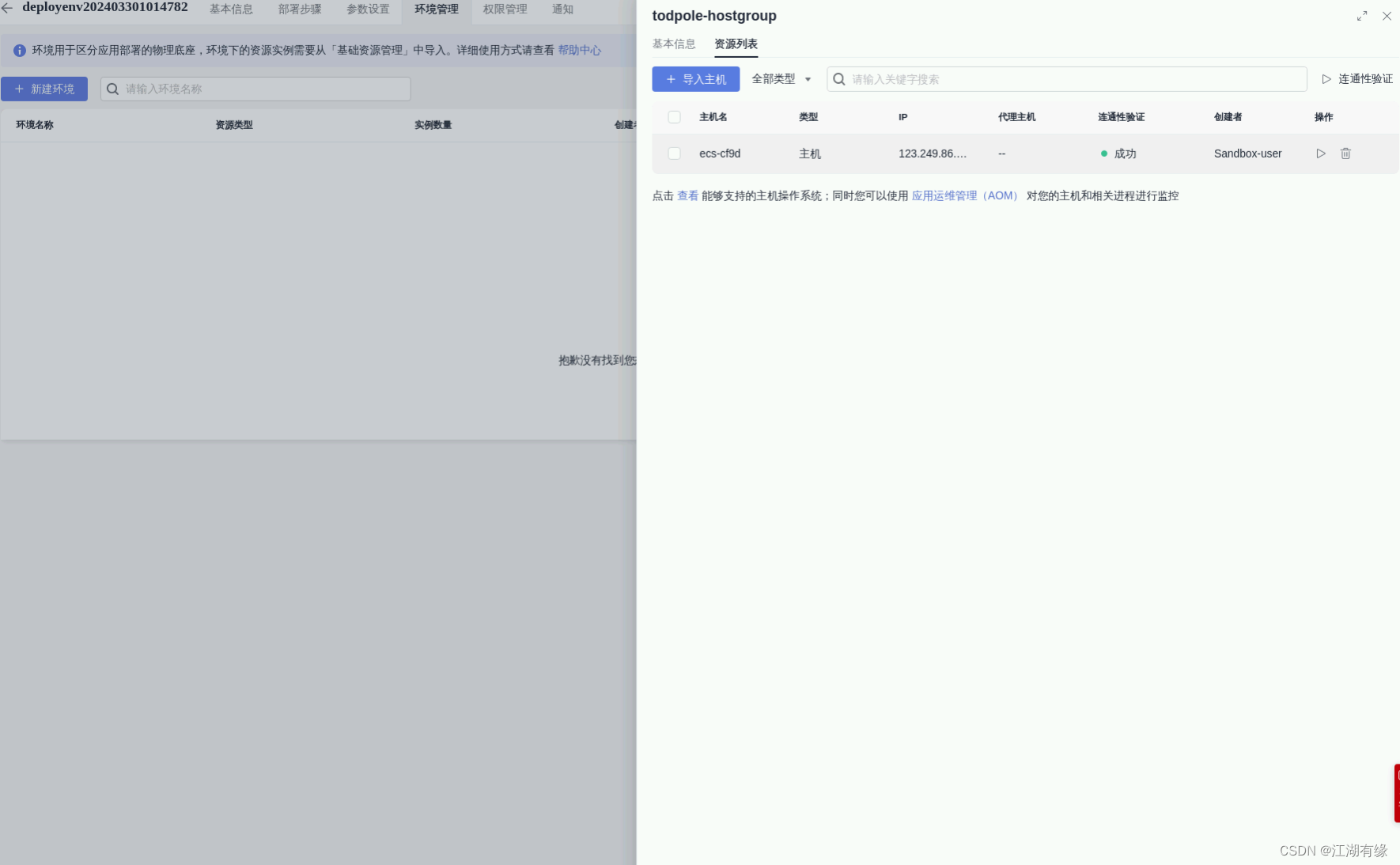Open the 权限管理 tab
This screenshot has height=865, width=1400.
pyautogui.click(x=504, y=9)
